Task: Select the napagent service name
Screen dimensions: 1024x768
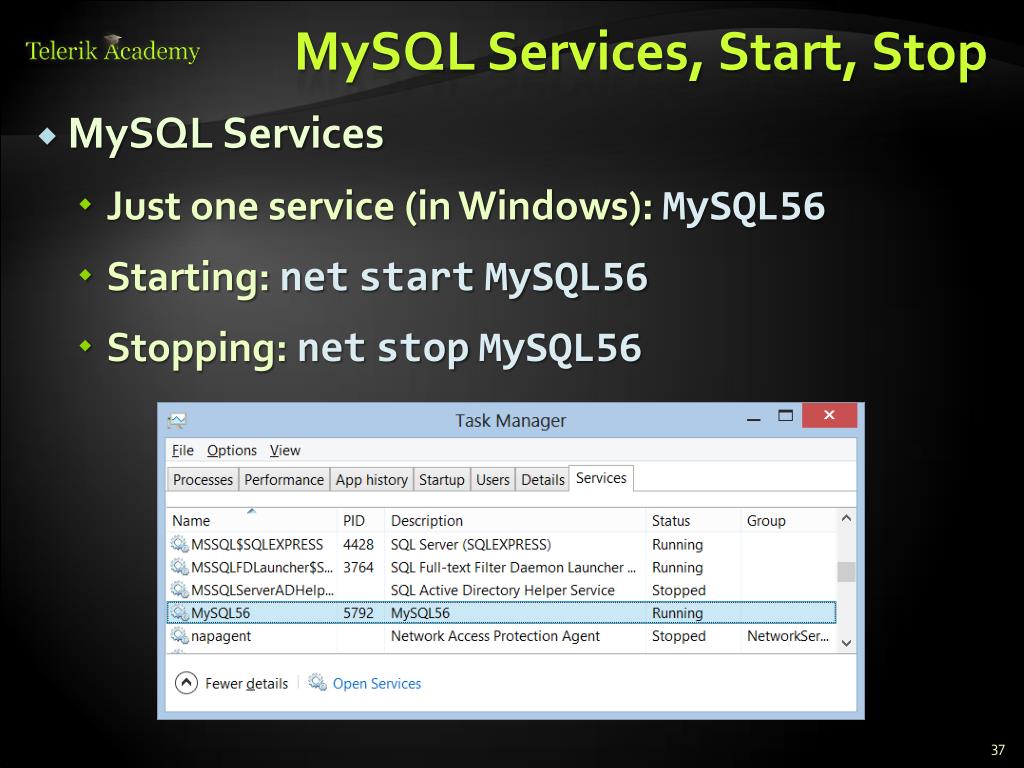Action: pyautogui.click(x=221, y=635)
